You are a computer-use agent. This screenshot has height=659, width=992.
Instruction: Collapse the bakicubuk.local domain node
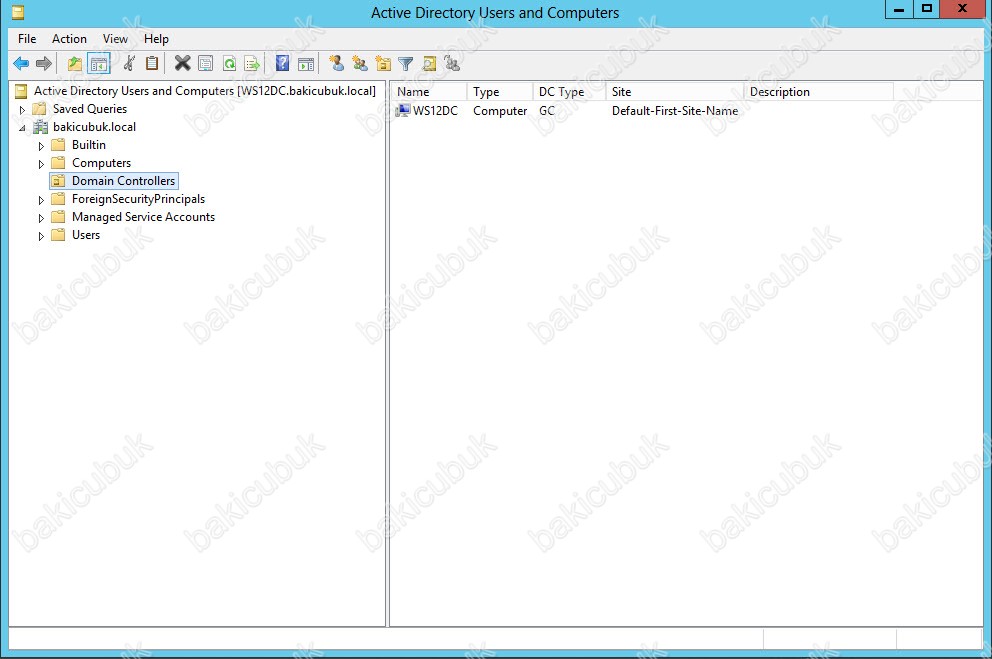coord(23,128)
